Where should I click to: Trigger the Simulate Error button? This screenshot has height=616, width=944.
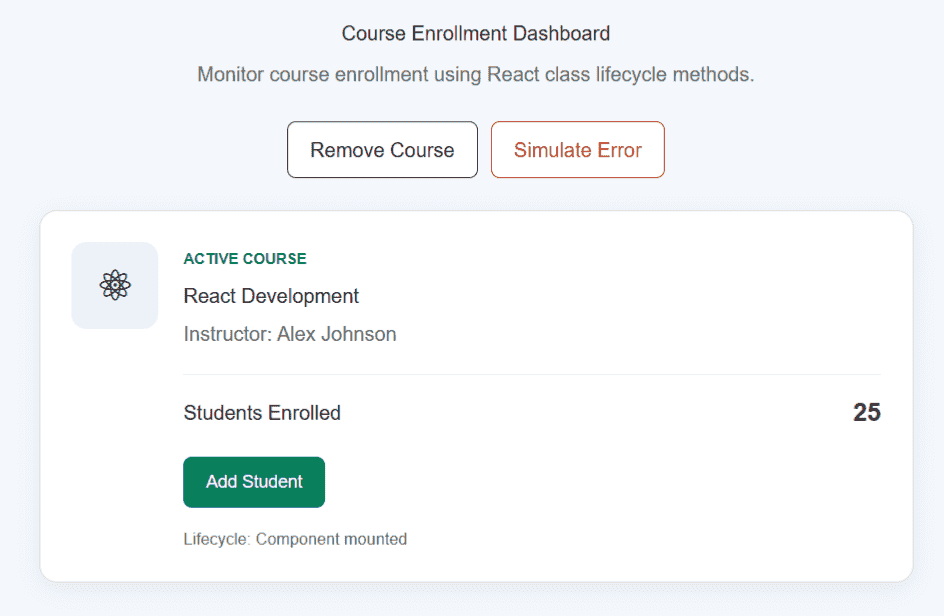click(577, 149)
